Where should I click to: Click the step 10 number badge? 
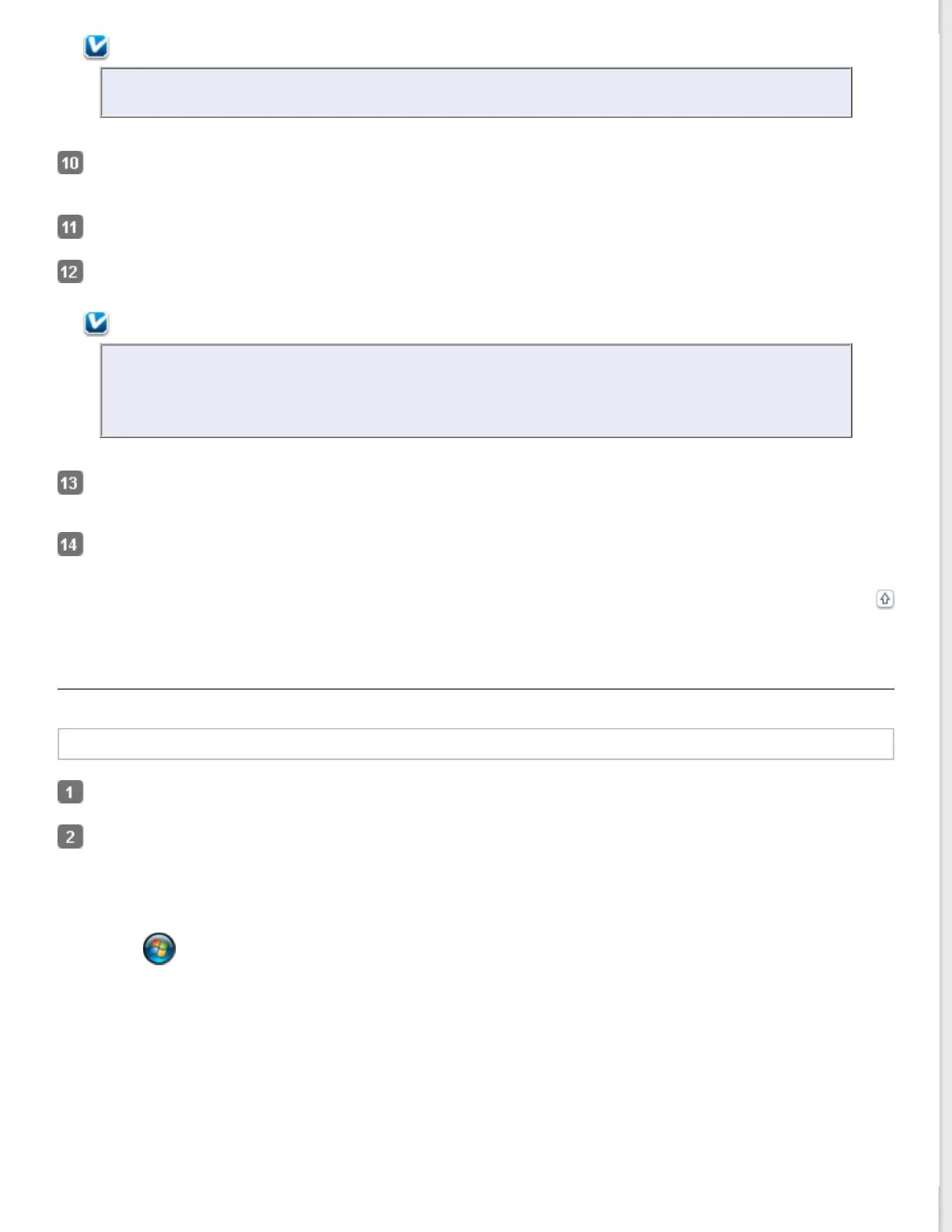click(x=70, y=163)
